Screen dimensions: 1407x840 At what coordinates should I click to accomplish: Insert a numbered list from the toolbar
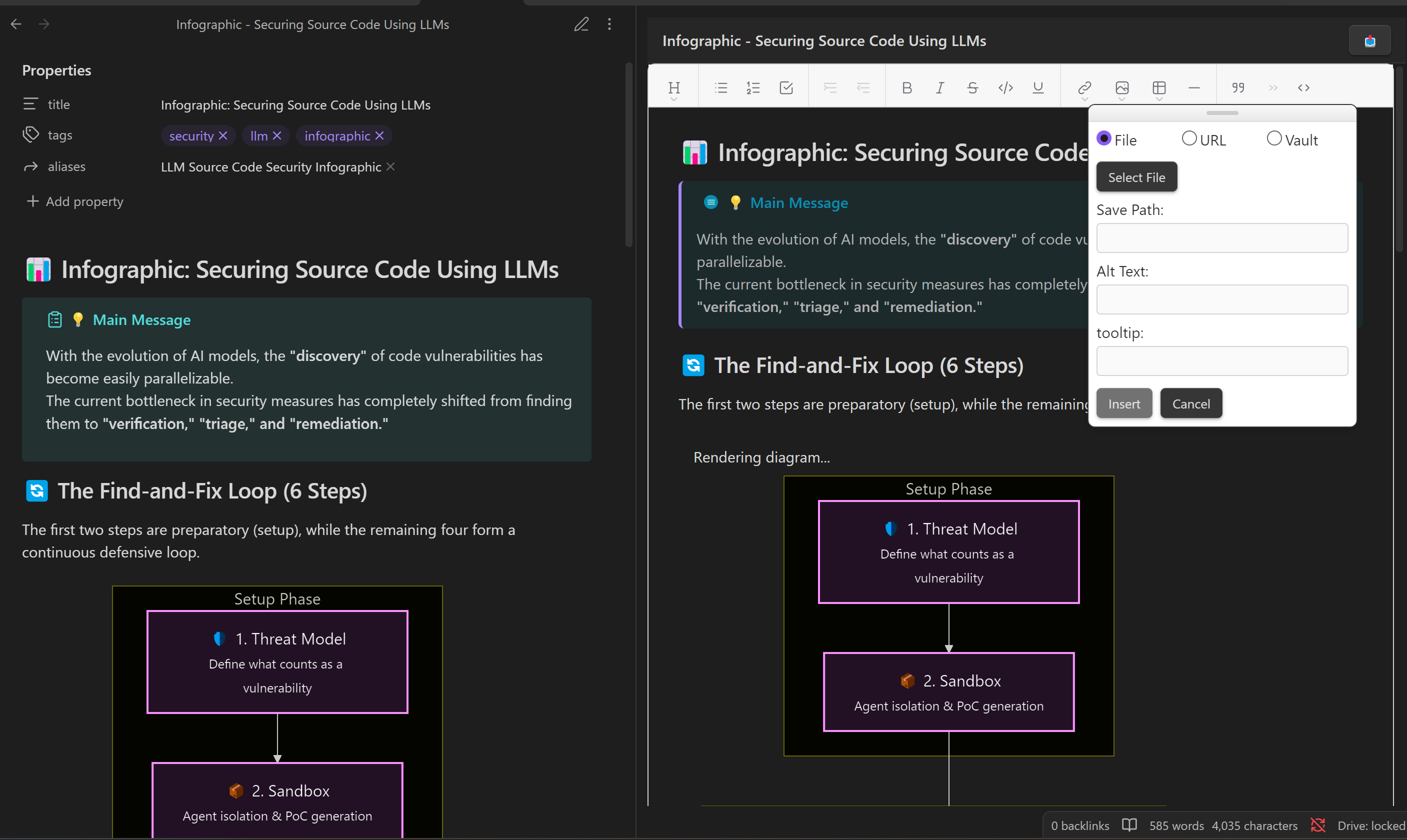click(753, 87)
